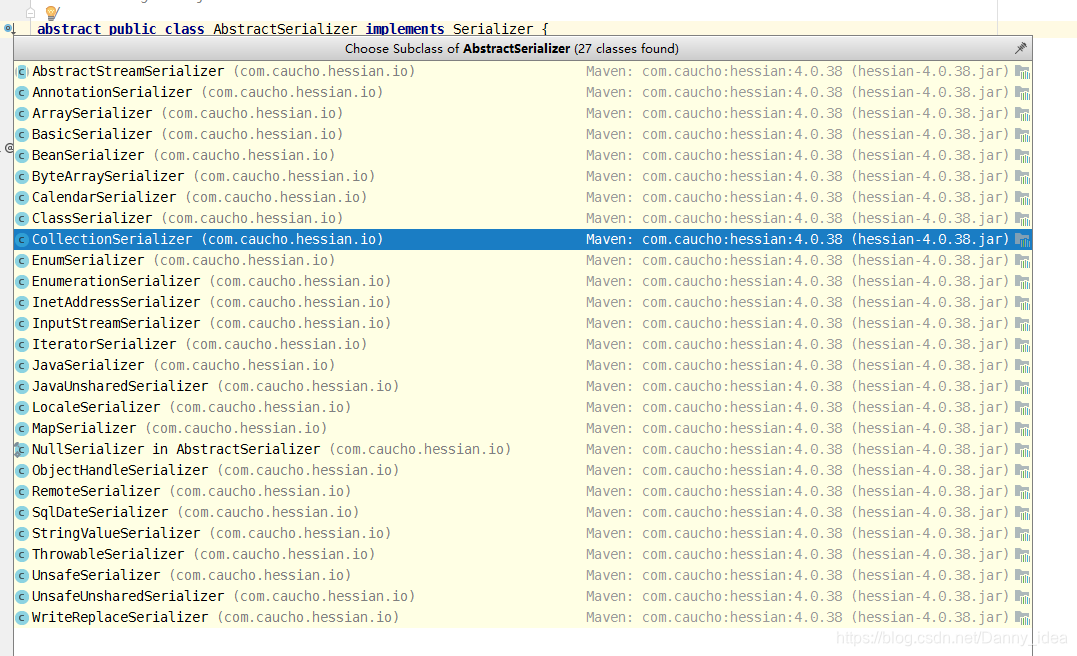Go to StringValueSerializer class
1077x656 pixels.
[523, 533]
